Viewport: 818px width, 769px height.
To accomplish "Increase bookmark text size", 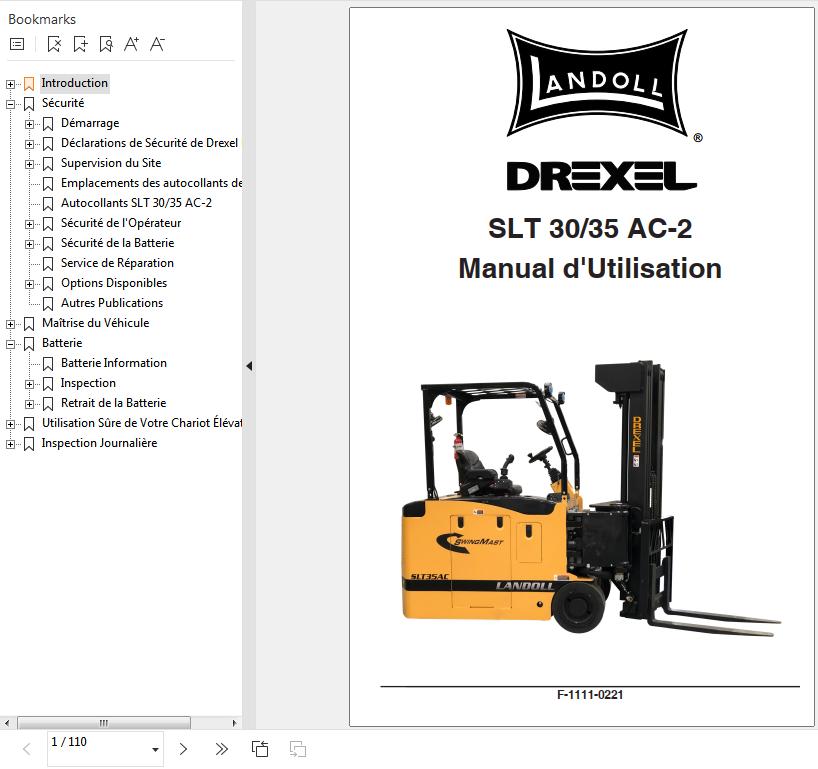I will 131,44.
